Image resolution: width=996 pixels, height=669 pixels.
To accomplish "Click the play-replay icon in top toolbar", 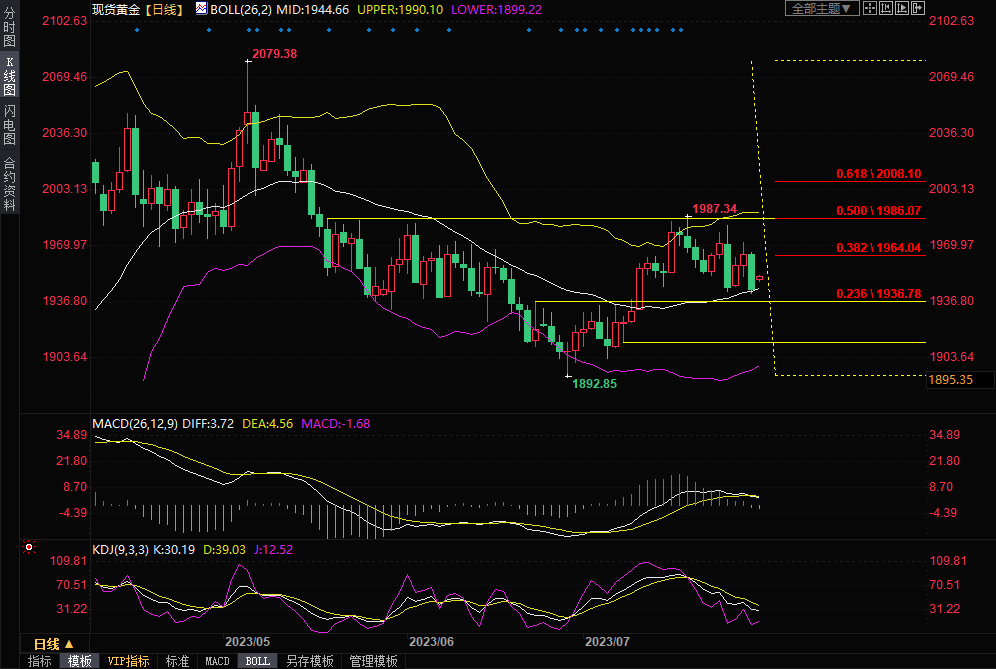I will (x=902, y=8).
